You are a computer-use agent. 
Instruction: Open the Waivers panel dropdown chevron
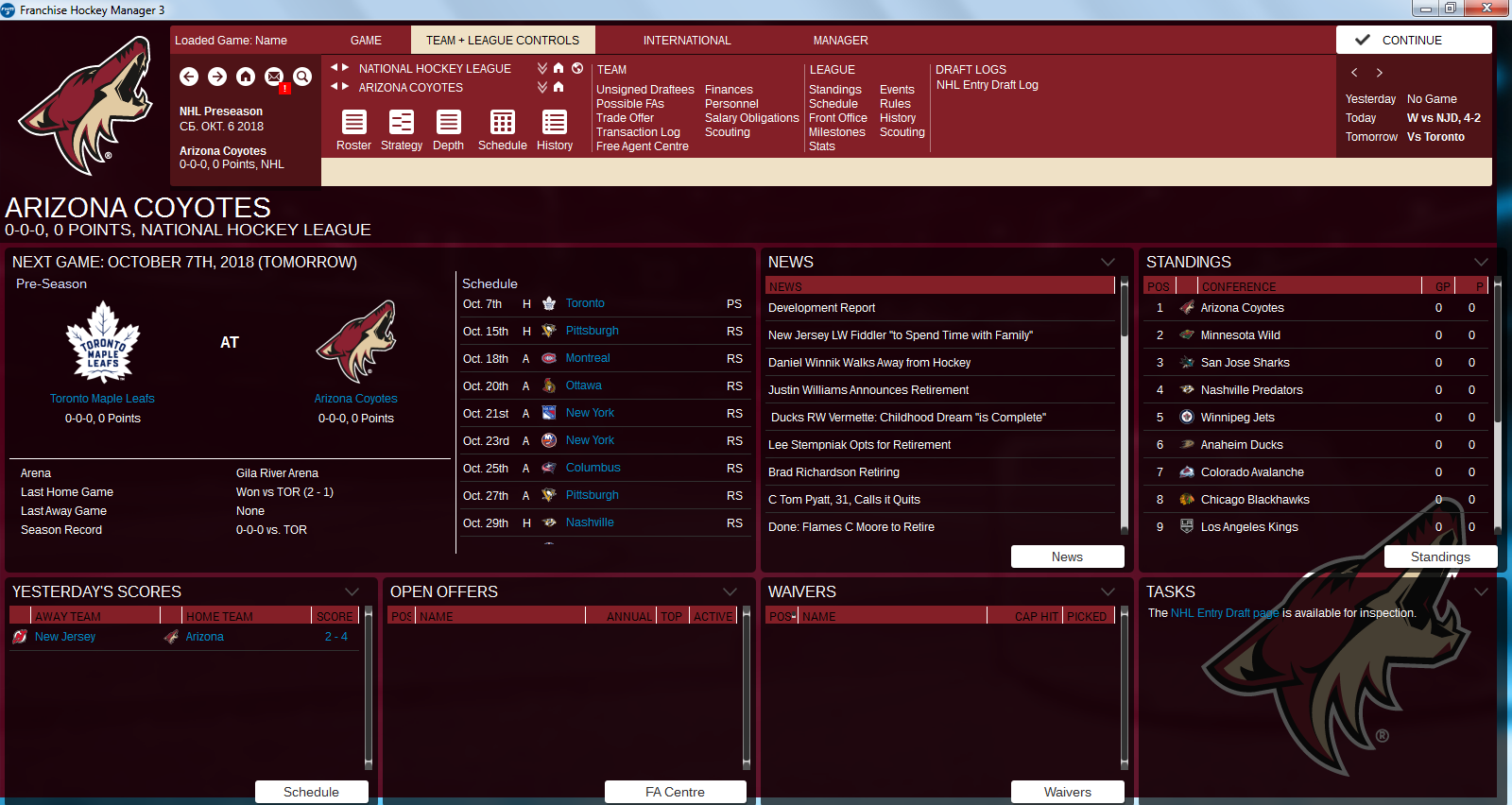1108,591
